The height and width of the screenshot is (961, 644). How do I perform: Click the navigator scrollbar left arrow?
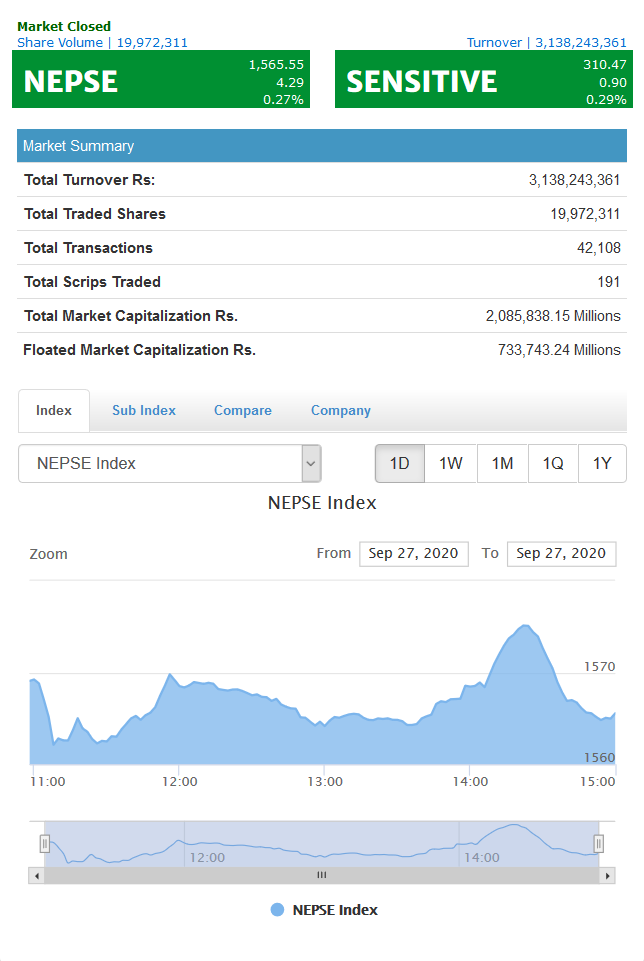37,875
